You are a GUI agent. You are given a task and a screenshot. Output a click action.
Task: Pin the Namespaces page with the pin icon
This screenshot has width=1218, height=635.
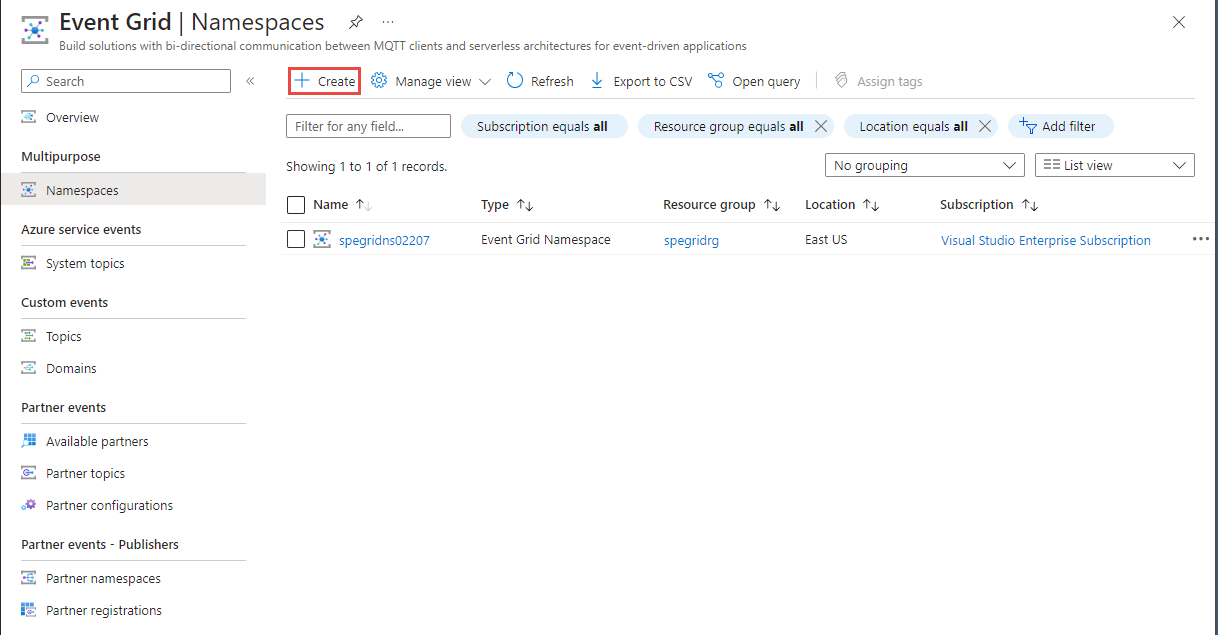(355, 22)
